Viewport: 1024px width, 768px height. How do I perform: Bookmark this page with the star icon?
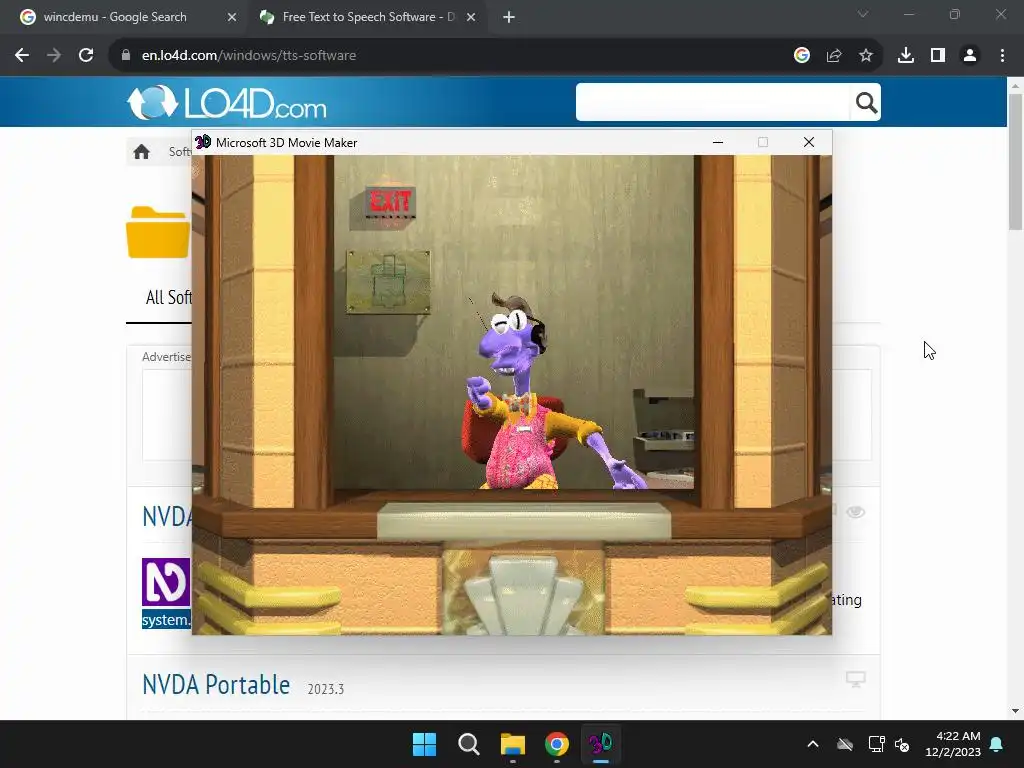[865, 56]
